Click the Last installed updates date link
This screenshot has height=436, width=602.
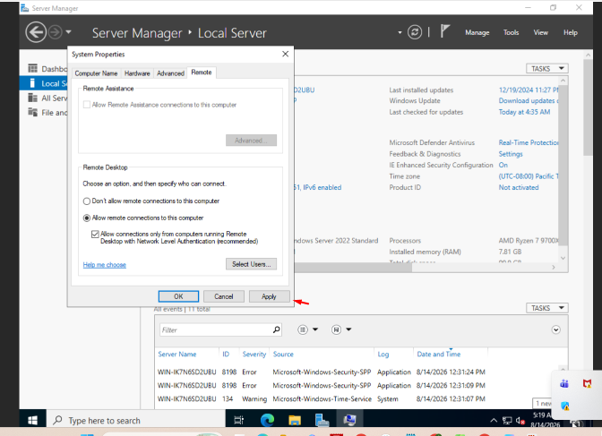[x=528, y=90]
